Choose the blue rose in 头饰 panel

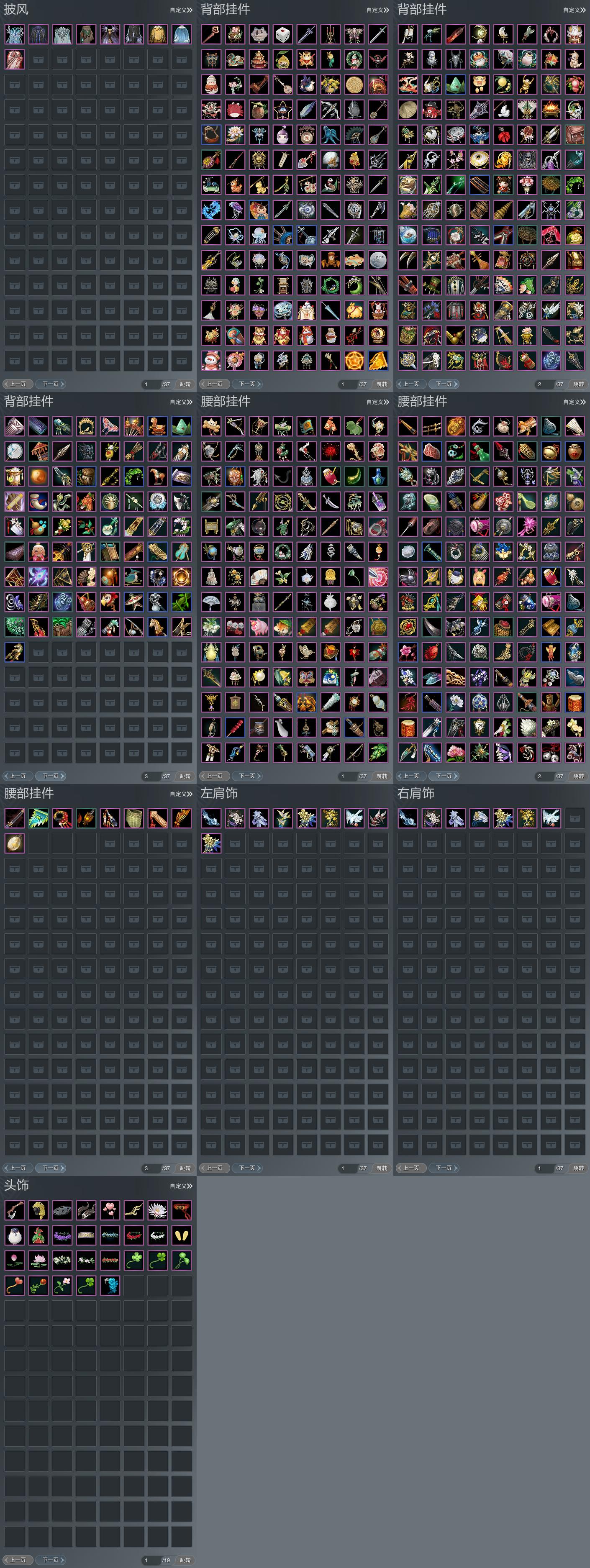point(110,1286)
